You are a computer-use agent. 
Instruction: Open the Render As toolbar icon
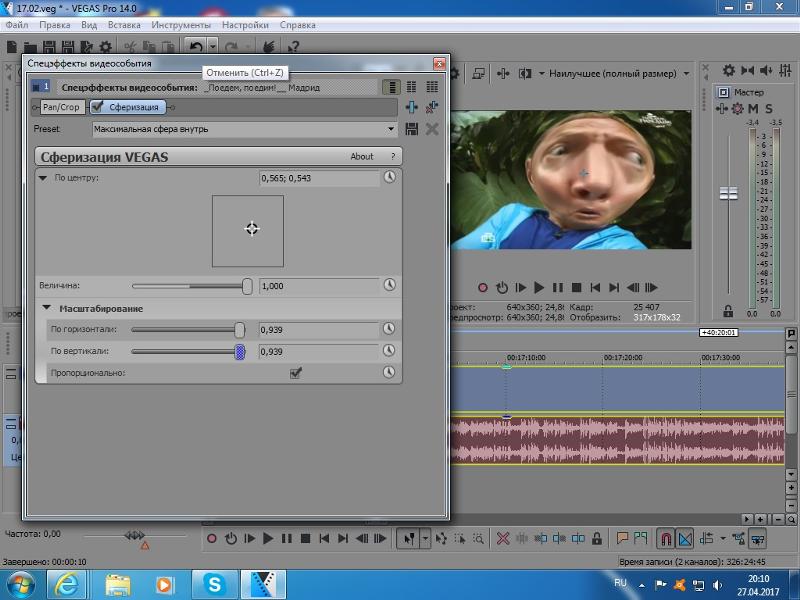tap(86, 47)
